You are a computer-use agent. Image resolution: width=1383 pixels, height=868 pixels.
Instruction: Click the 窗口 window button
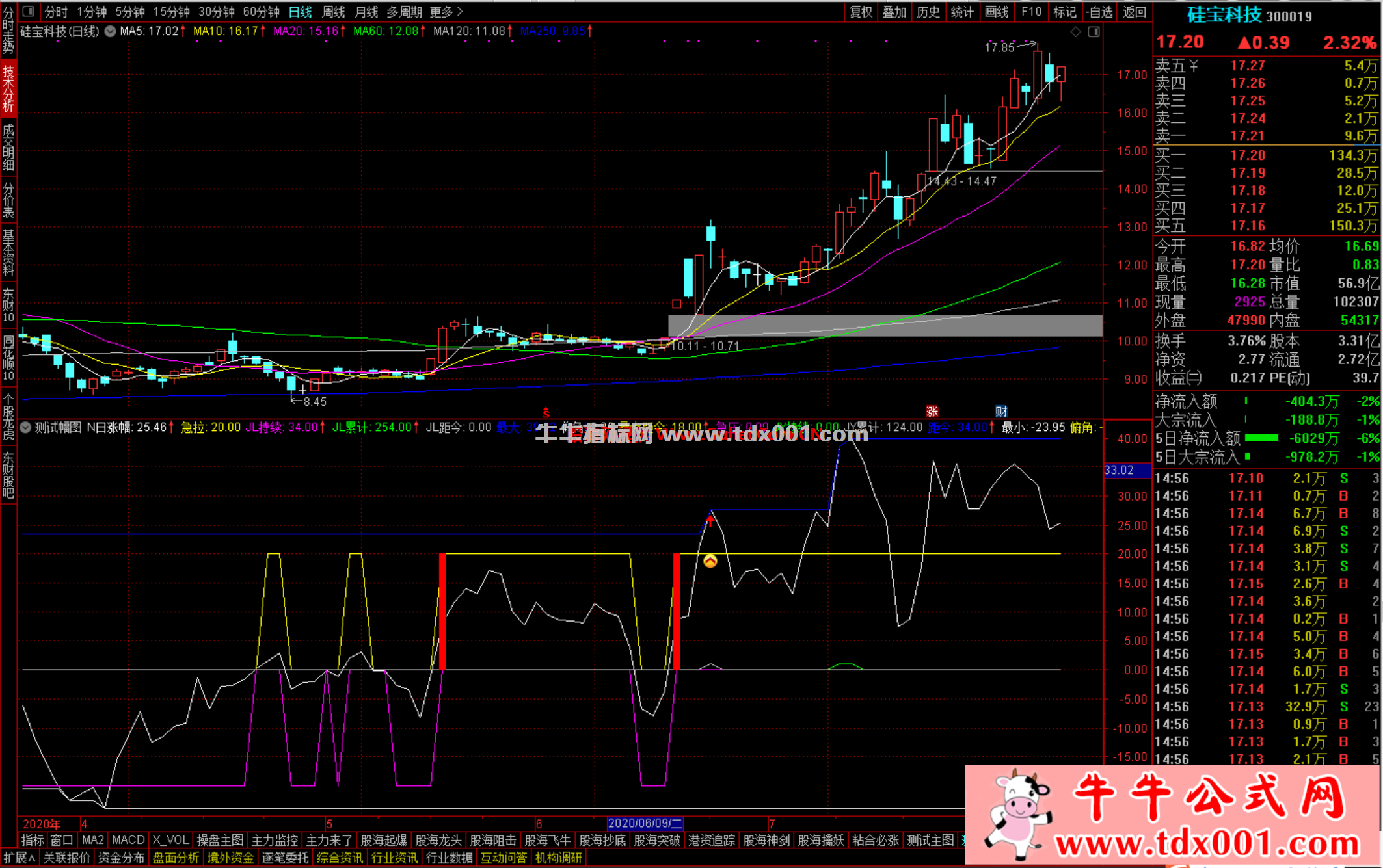pos(62,840)
